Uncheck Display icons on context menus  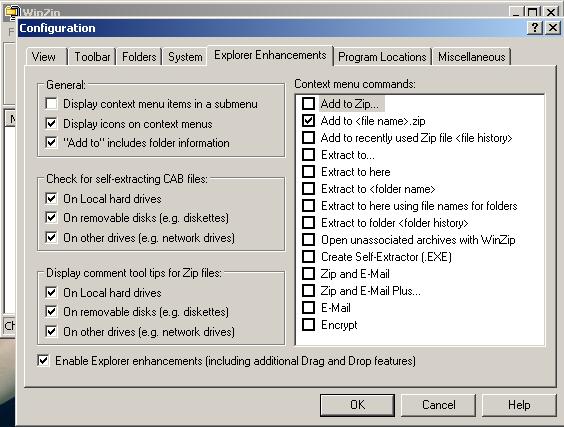pyautogui.click(x=51, y=124)
